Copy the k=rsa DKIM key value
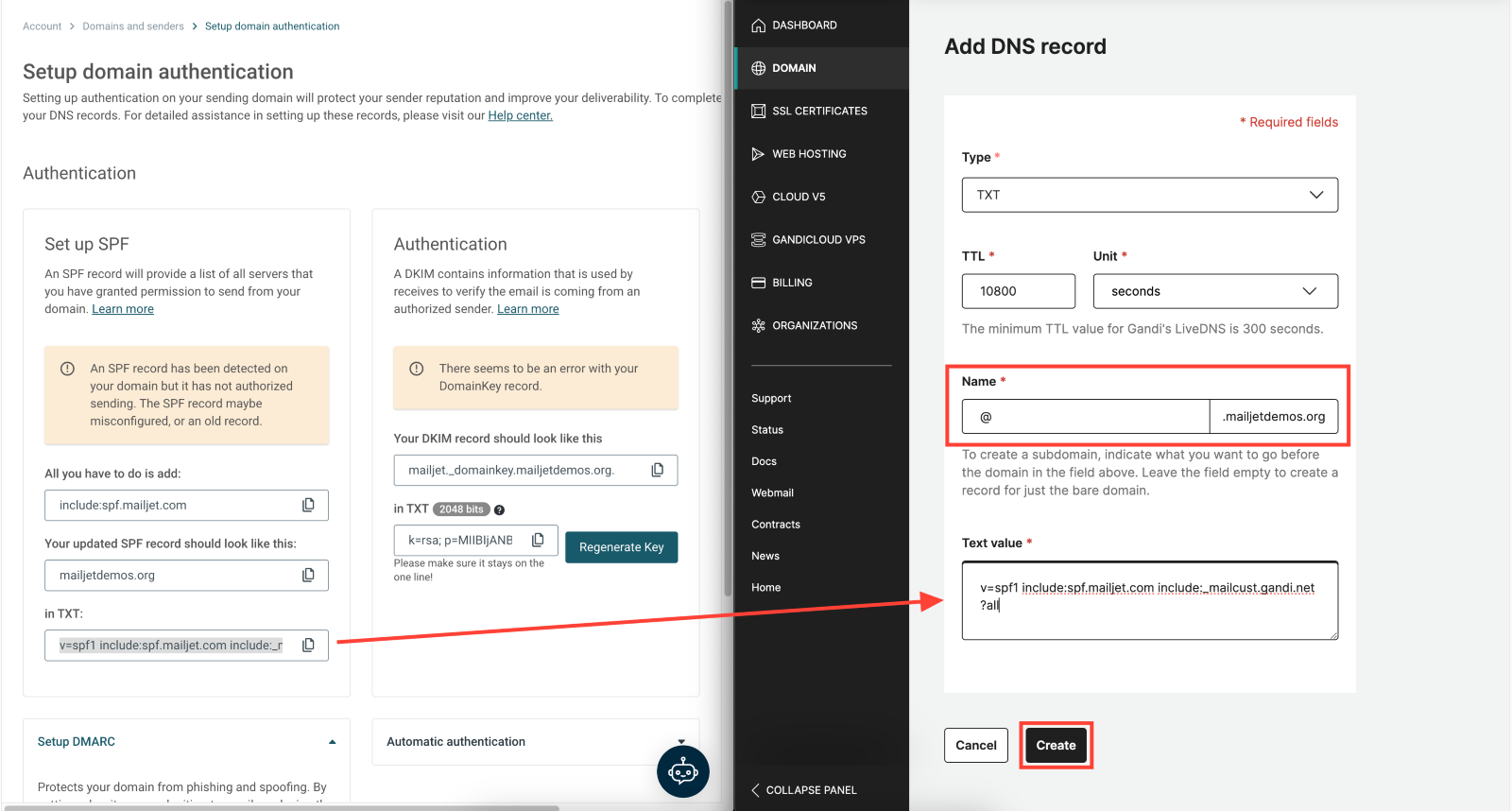Image resolution: width=1512 pixels, height=811 pixels. tap(538, 540)
